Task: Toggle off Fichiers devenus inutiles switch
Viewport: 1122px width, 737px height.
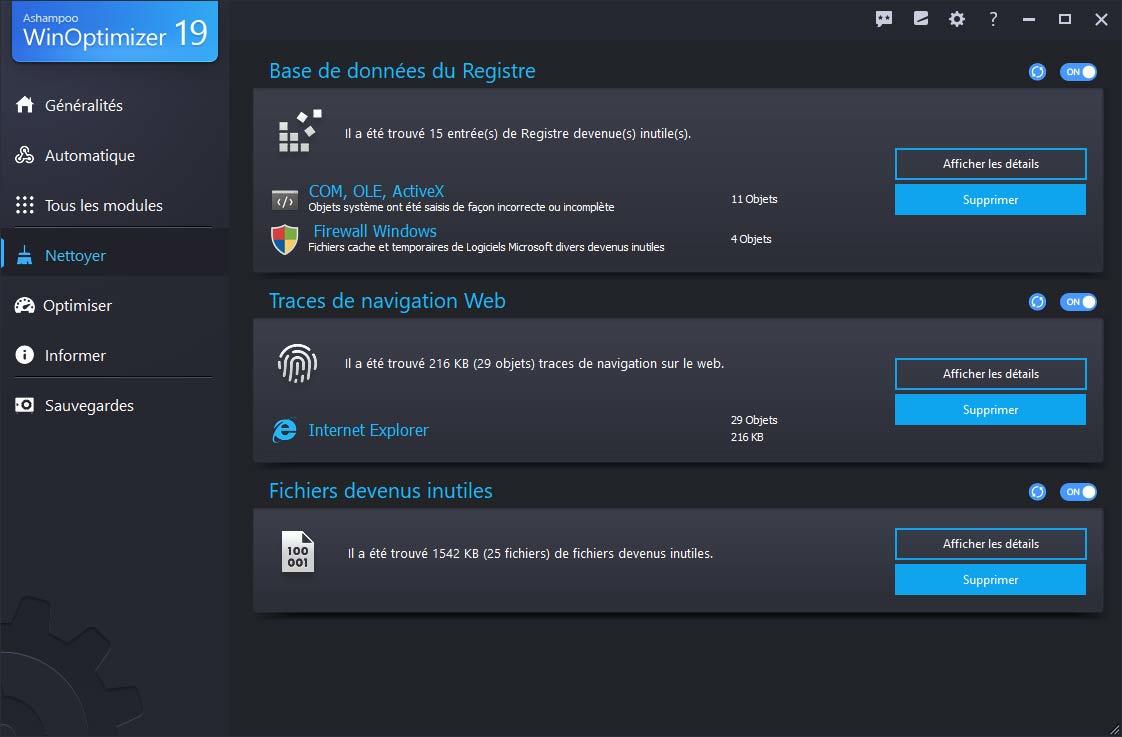Action: (1078, 492)
